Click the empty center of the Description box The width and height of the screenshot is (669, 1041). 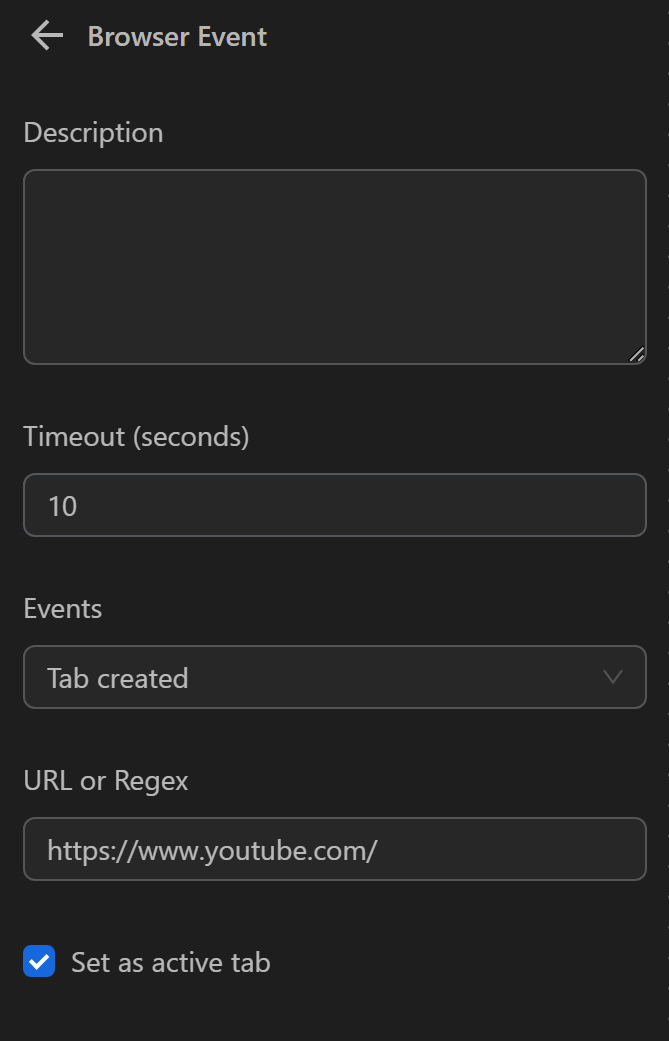(x=334, y=267)
